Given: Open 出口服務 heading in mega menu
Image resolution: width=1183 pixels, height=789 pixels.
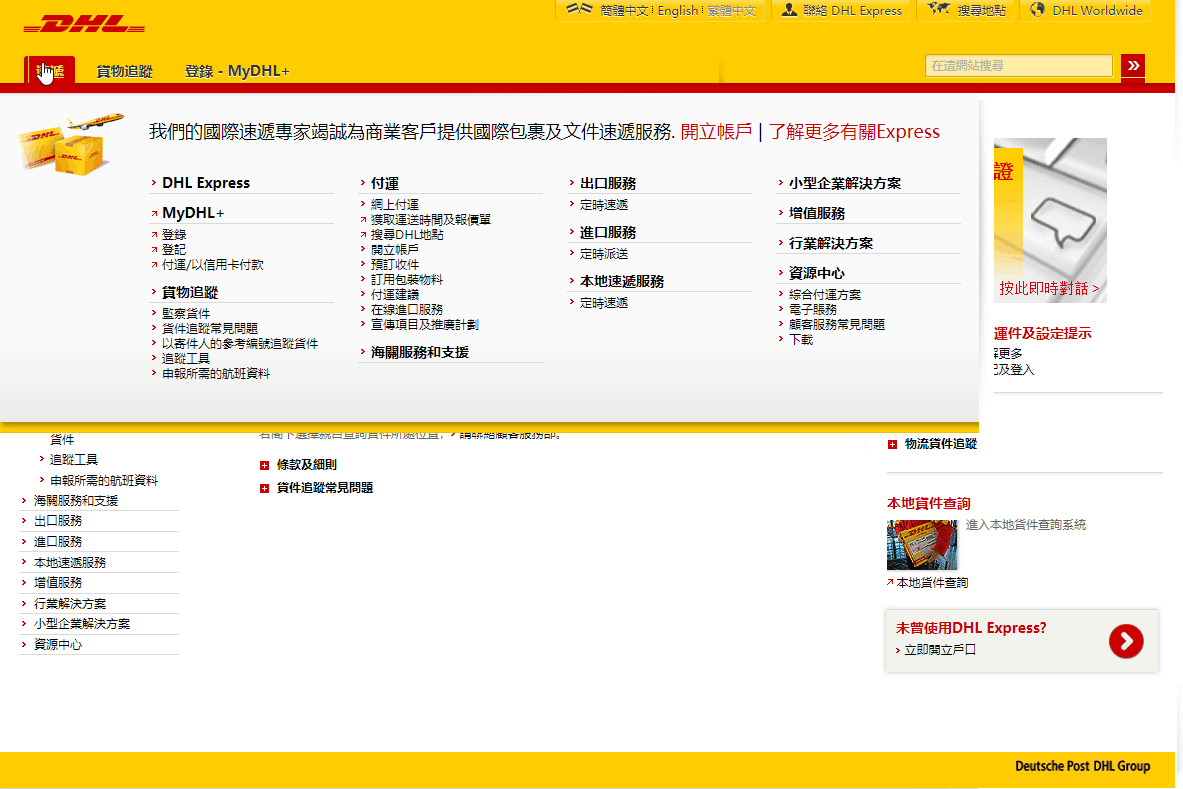Looking at the screenshot, I should click(x=608, y=183).
